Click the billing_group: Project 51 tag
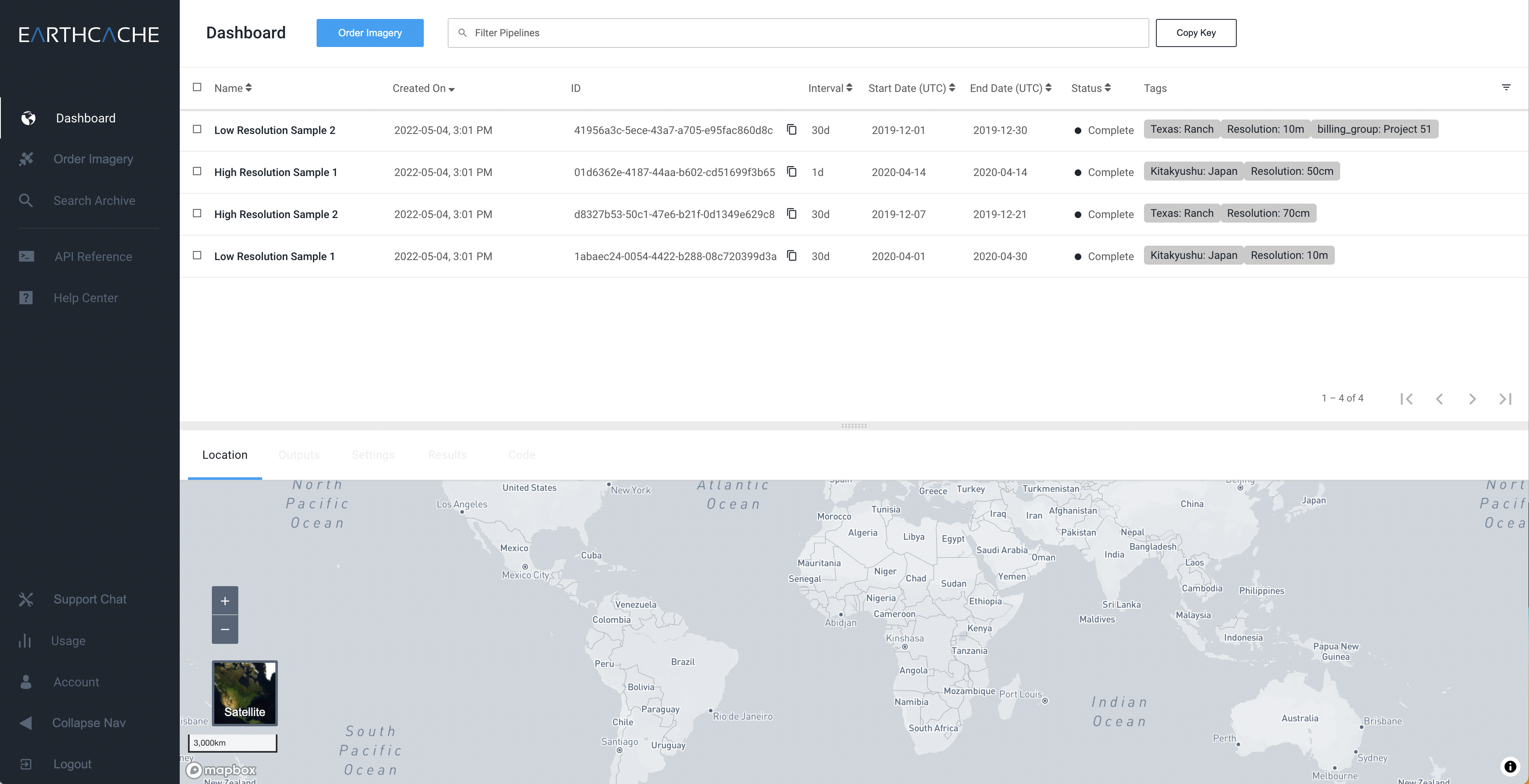The width and height of the screenshot is (1529, 784). click(1374, 129)
